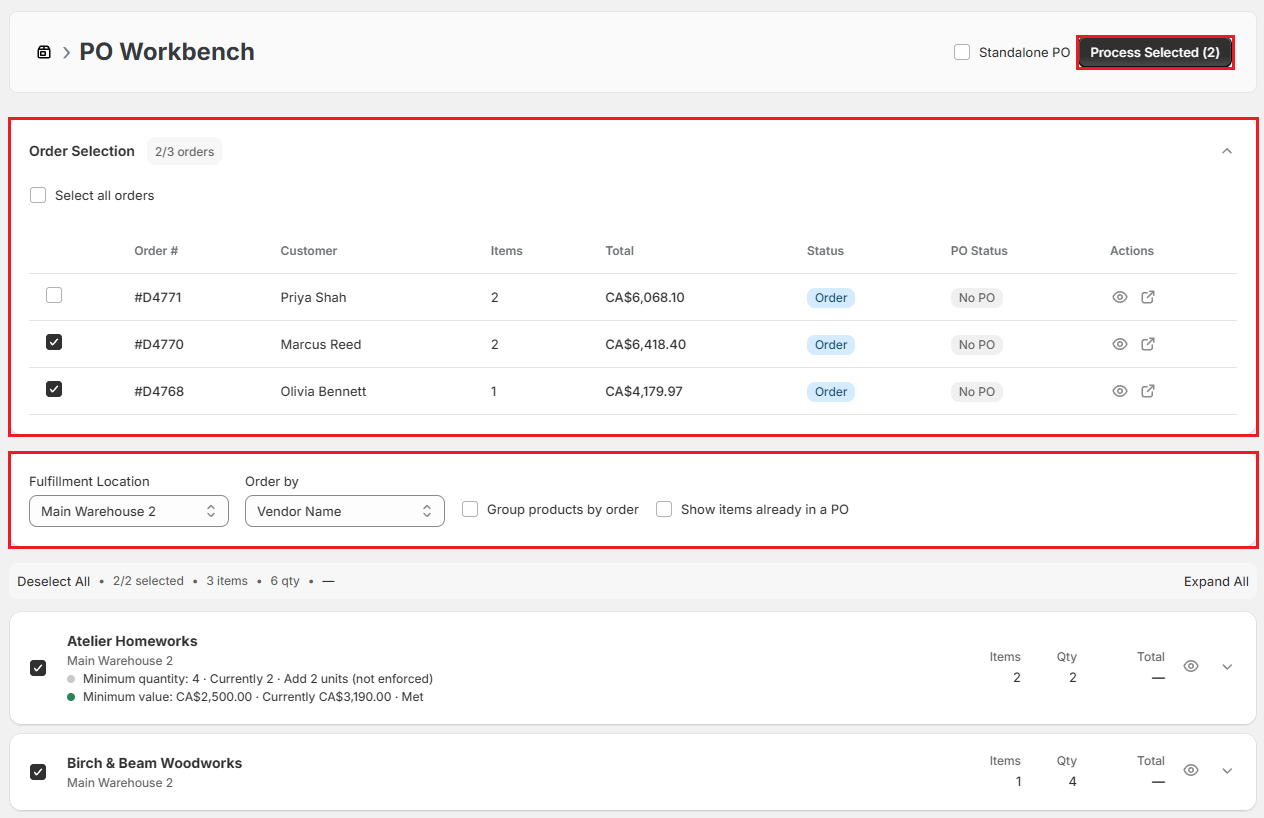Screen dimensions: 1264x818
Task: Expand the Atelier Homeworks card chevron
Action: point(1227,667)
